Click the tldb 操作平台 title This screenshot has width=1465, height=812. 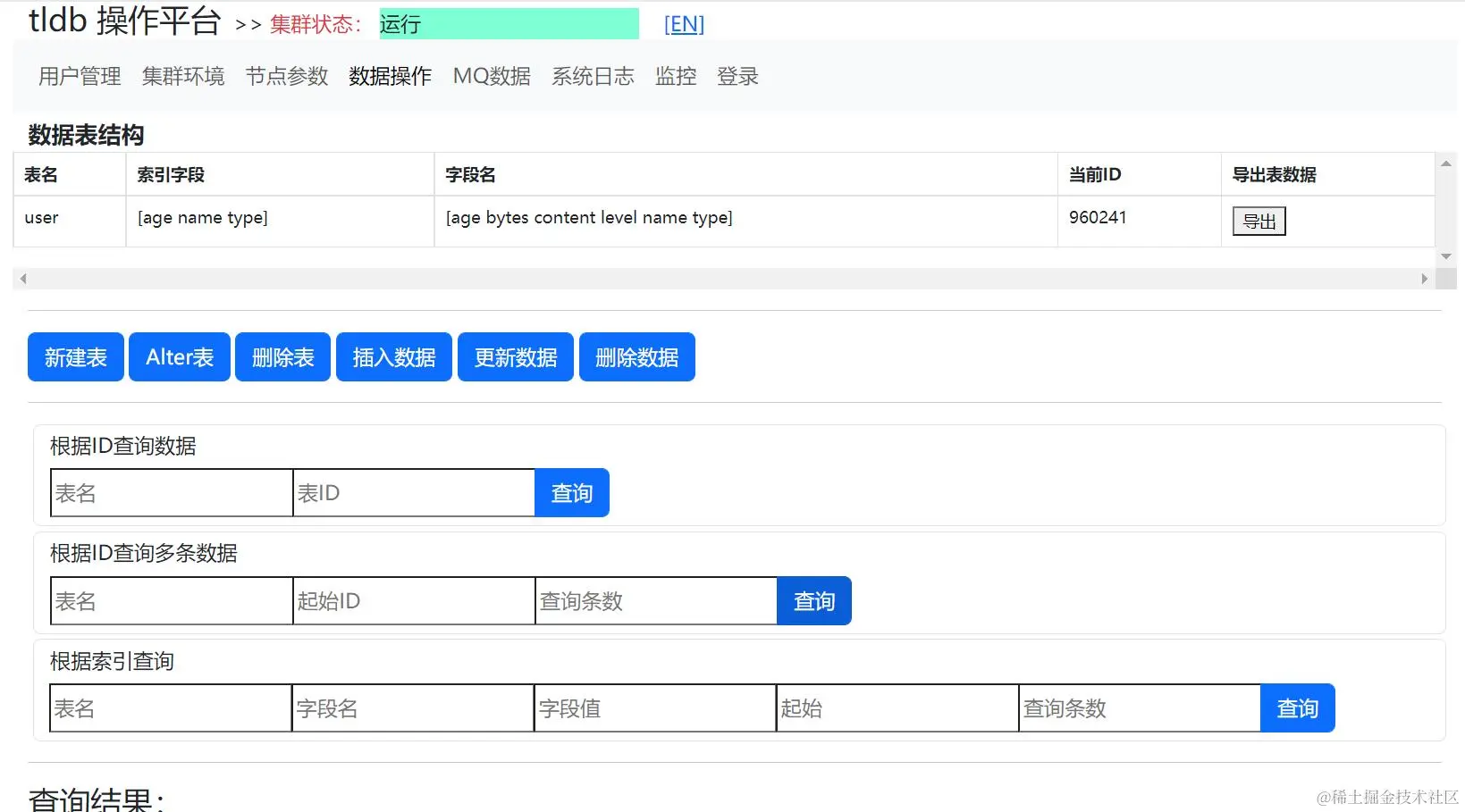click(x=124, y=21)
